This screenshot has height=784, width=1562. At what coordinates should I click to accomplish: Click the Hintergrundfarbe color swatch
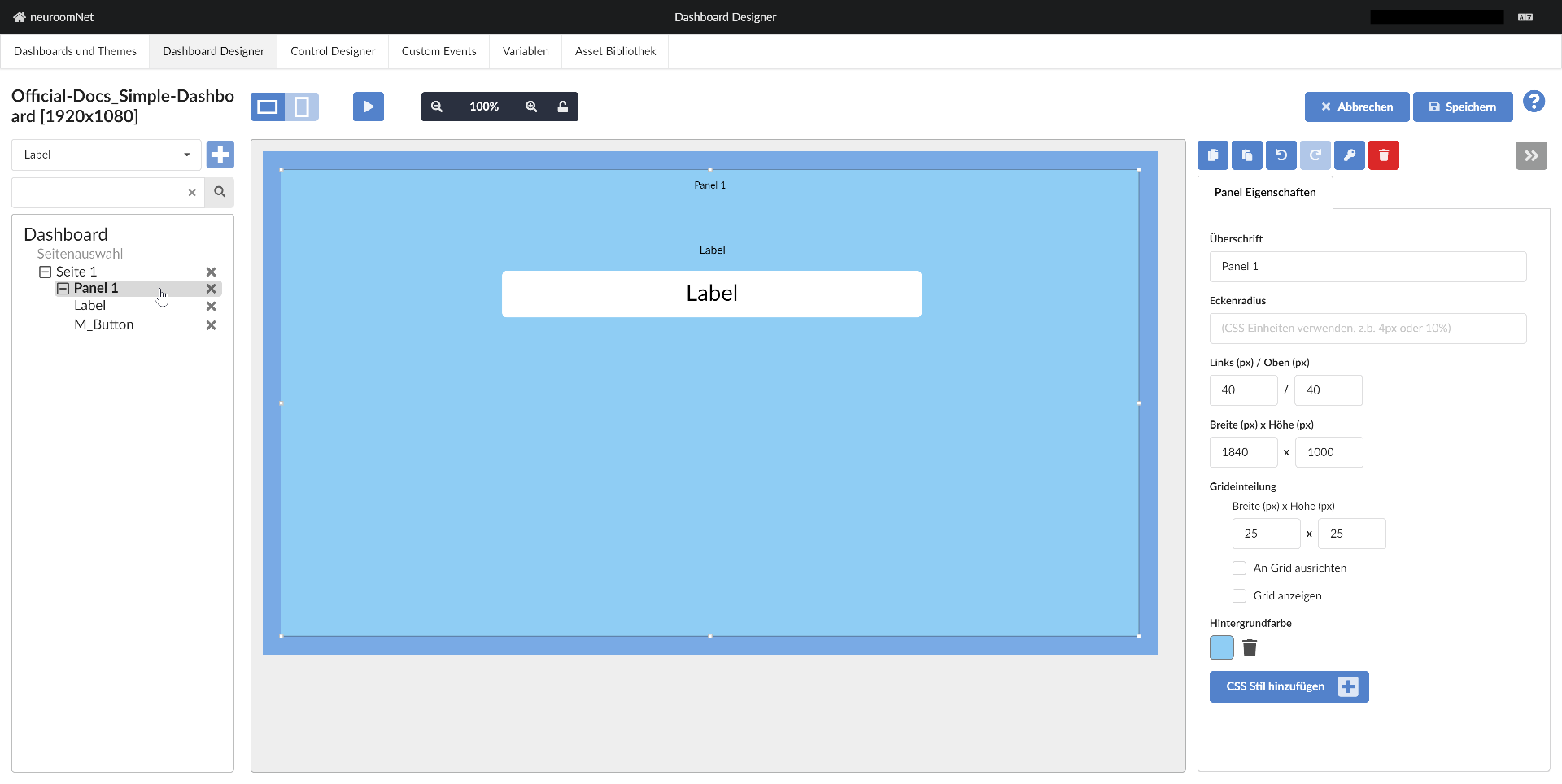(x=1221, y=647)
